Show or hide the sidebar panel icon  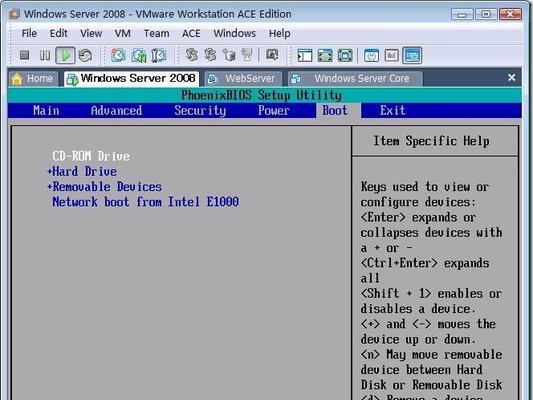pos(305,55)
